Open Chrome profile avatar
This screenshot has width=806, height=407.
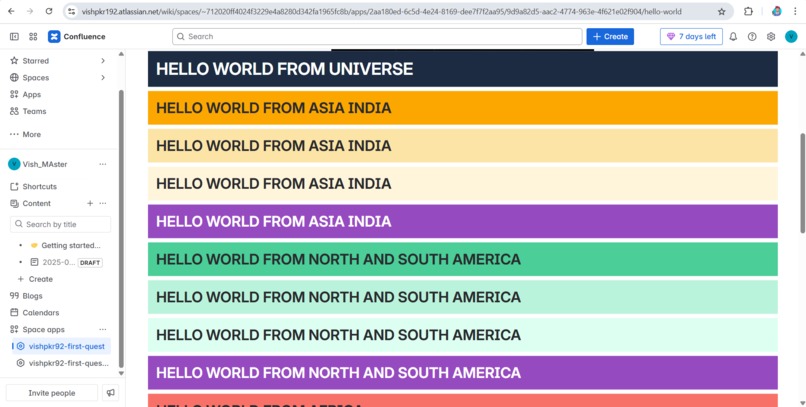pos(777,11)
